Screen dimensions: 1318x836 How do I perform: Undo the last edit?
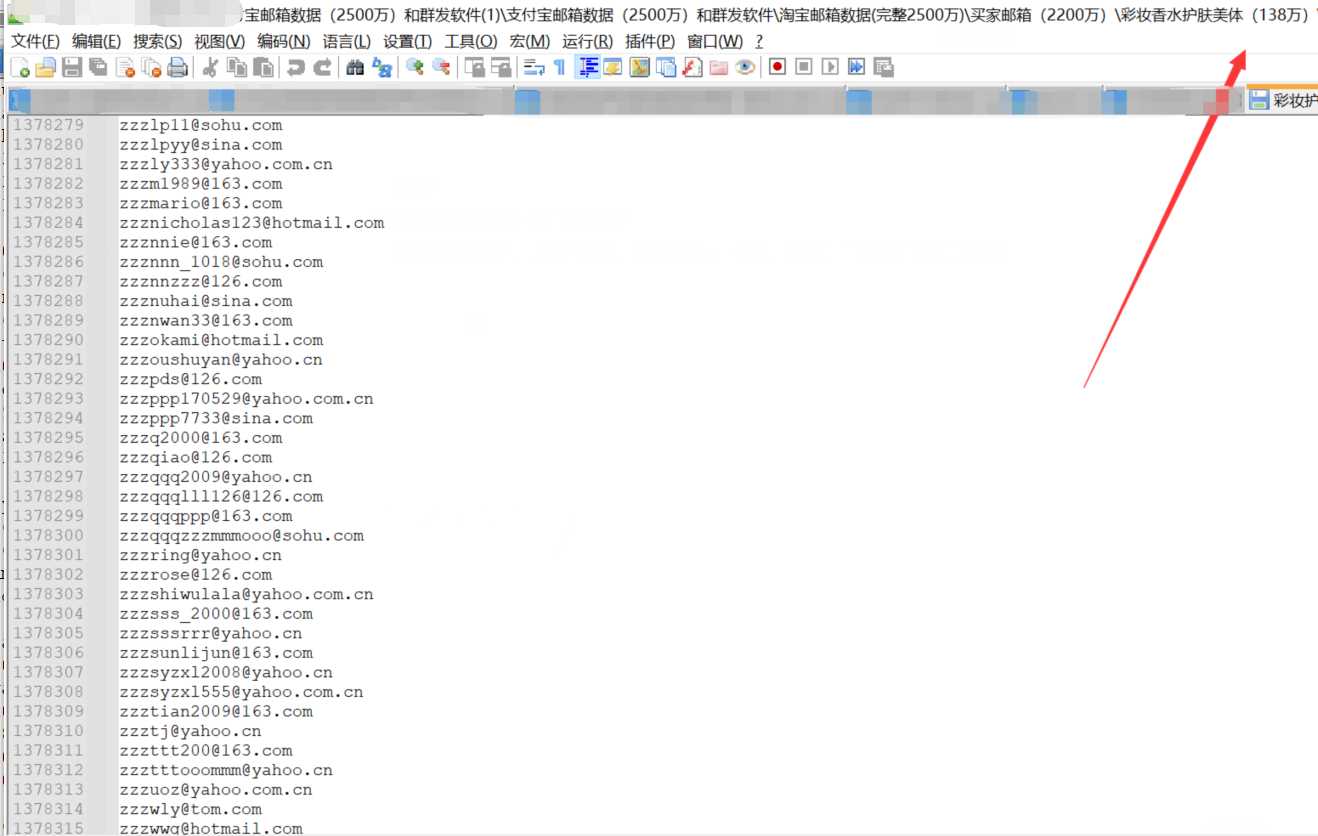[296, 67]
